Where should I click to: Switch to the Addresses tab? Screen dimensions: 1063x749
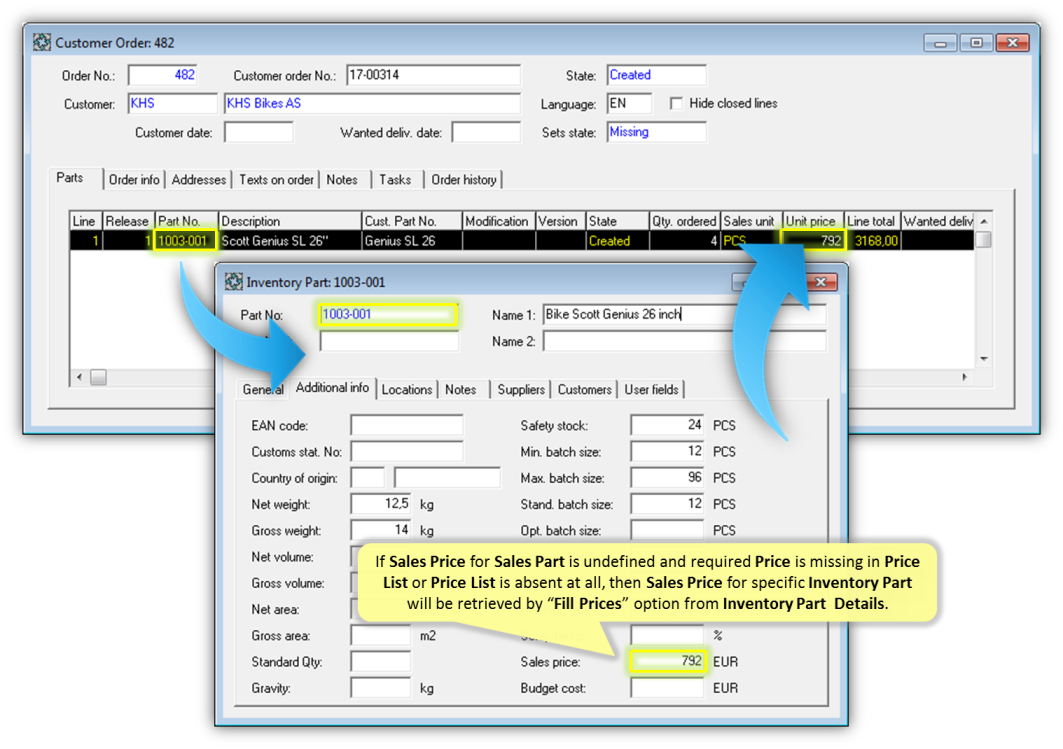point(199,180)
